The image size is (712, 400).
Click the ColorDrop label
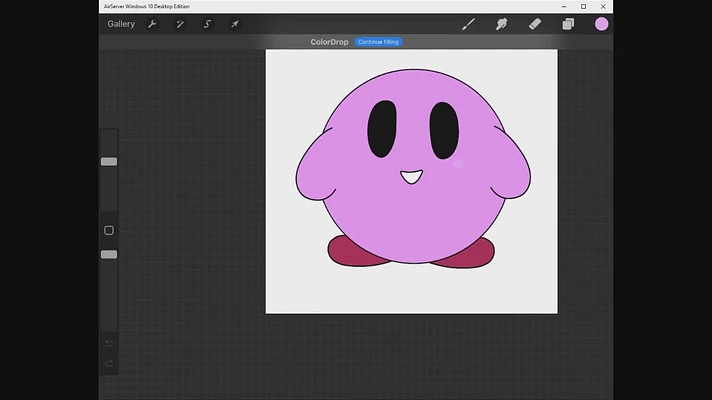coord(329,42)
